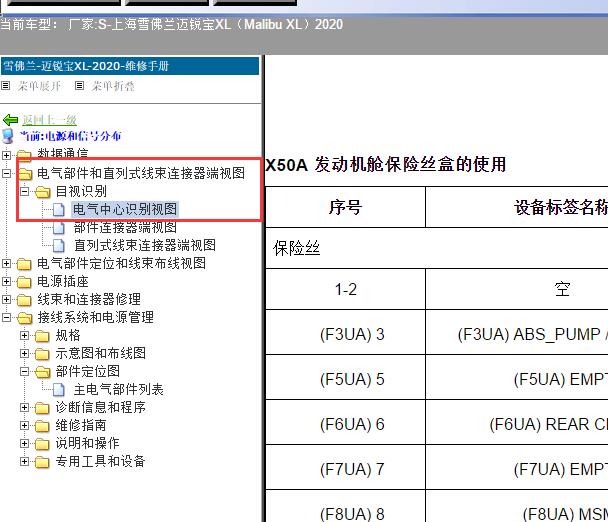Click the 规格 folder icon
The image size is (608, 522).
pos(42,335)
